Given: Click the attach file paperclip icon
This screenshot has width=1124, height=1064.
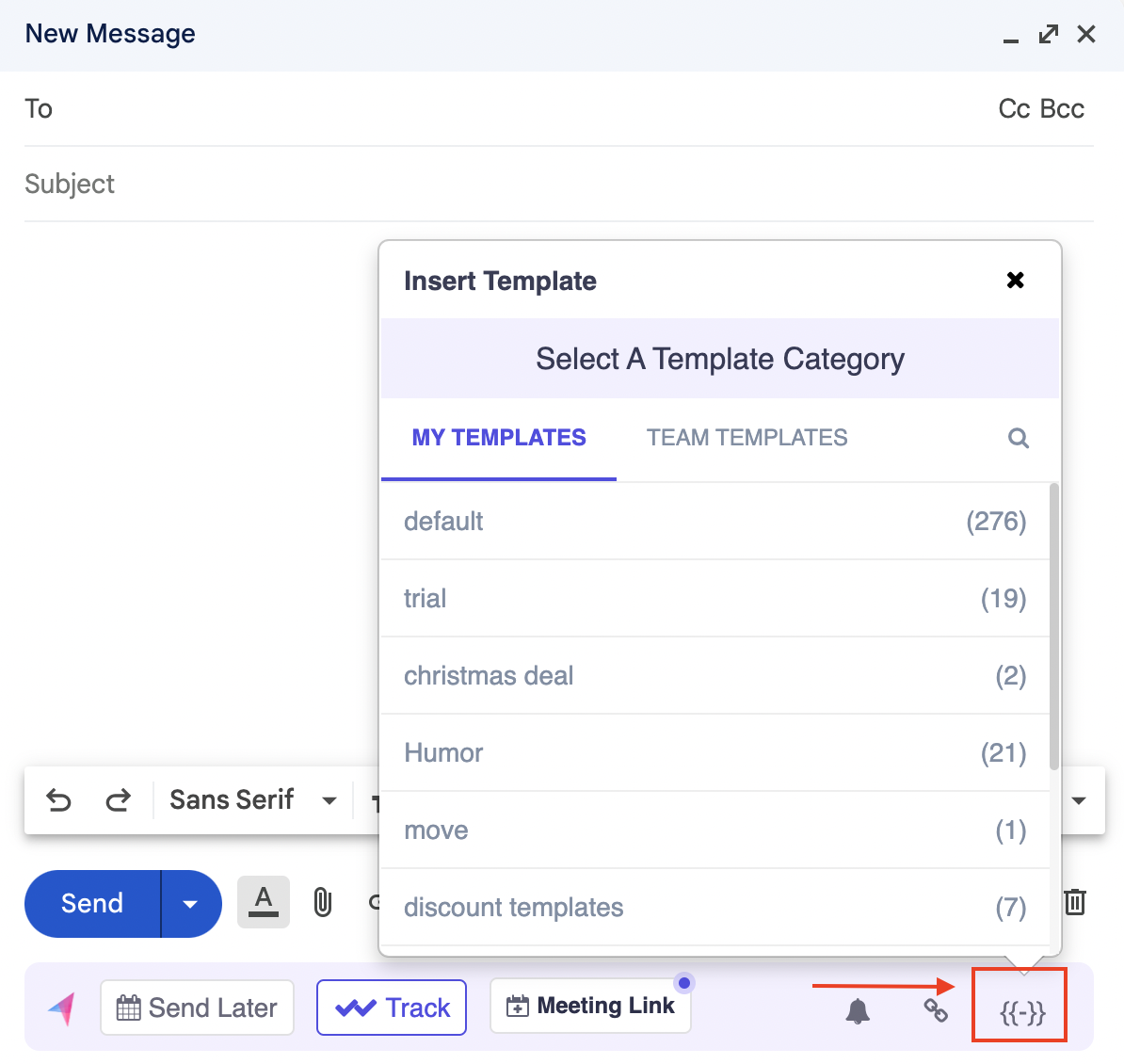Looking at the screenshot, I should click(323, 902).
